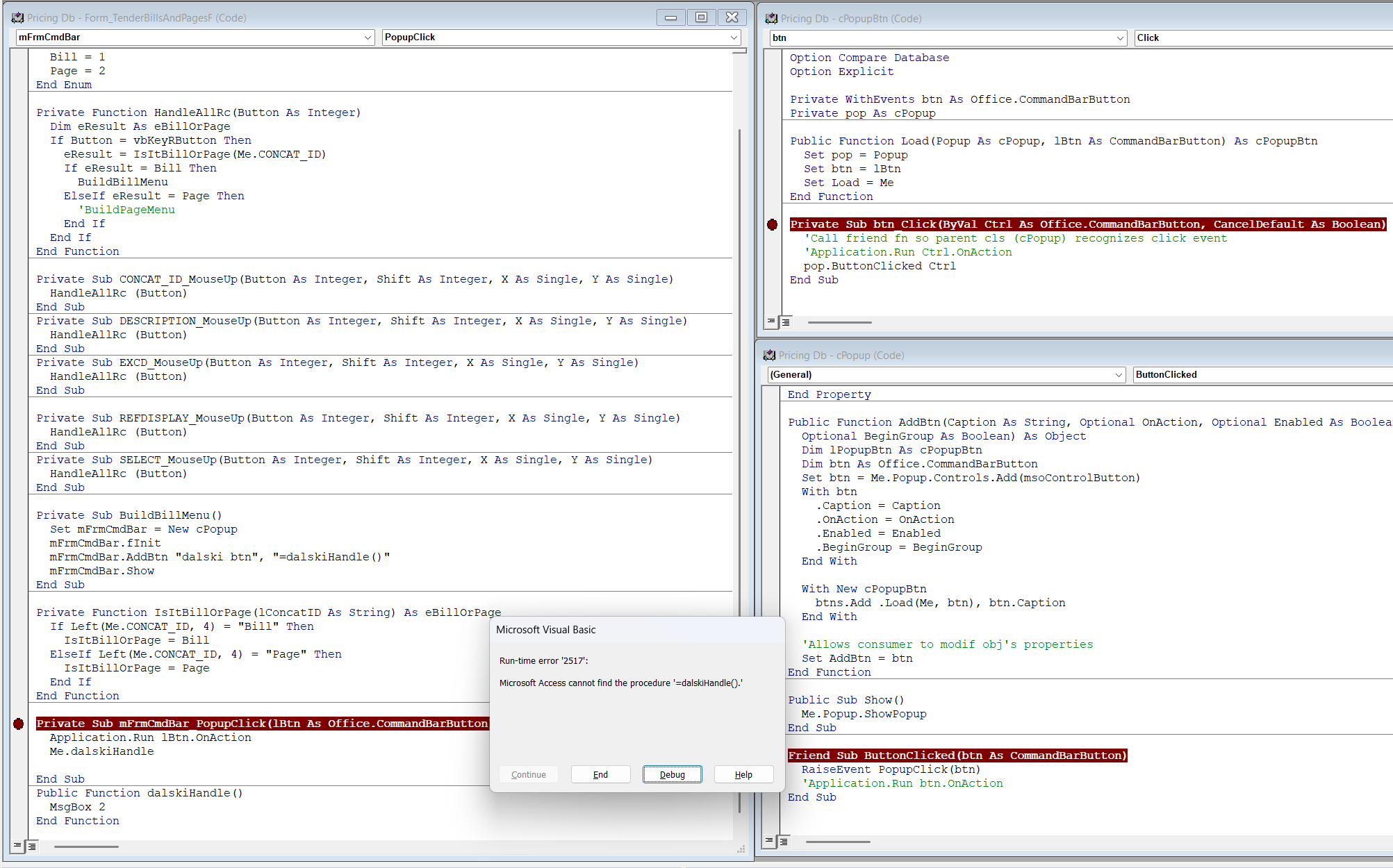Click the Microsoft Visual Basic dialog title bar
This screenshot has width=1393, height=868.
coord(637,630)
